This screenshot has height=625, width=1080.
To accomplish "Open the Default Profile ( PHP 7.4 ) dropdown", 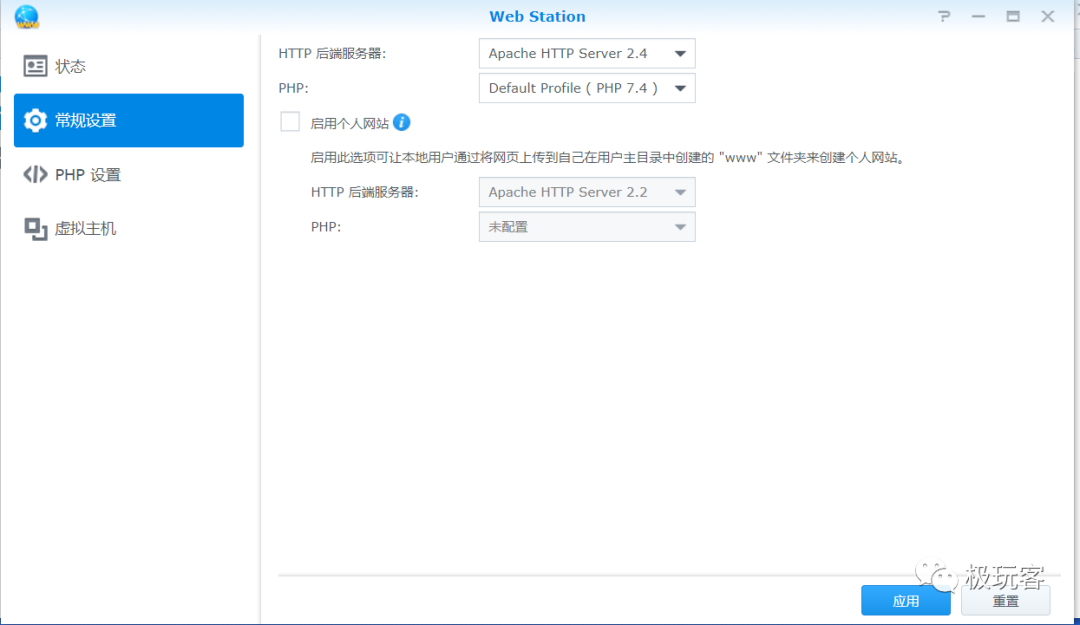I will (587, 88).
